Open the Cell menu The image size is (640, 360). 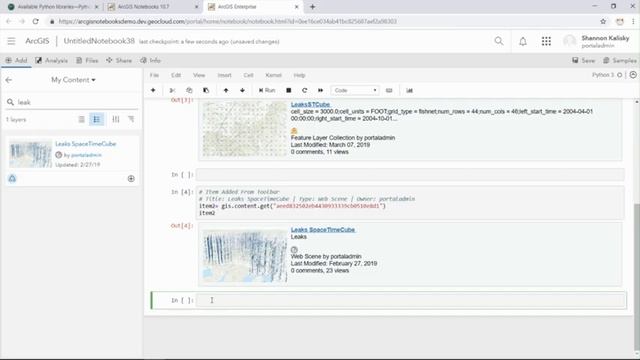click(x=248, y=75)
